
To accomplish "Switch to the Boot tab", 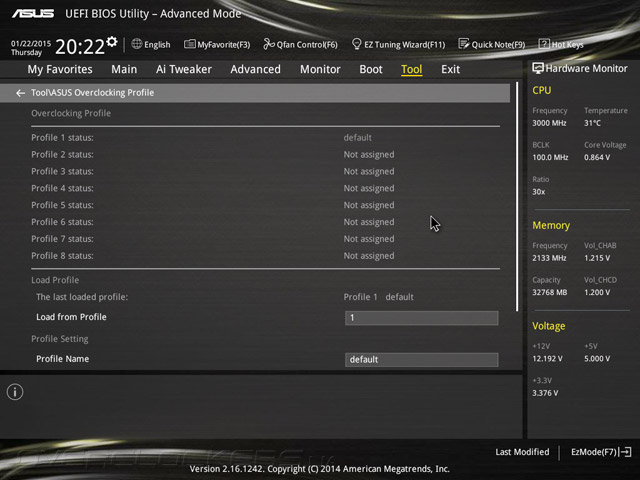I will pyautogui.click(x=371, y=69).
